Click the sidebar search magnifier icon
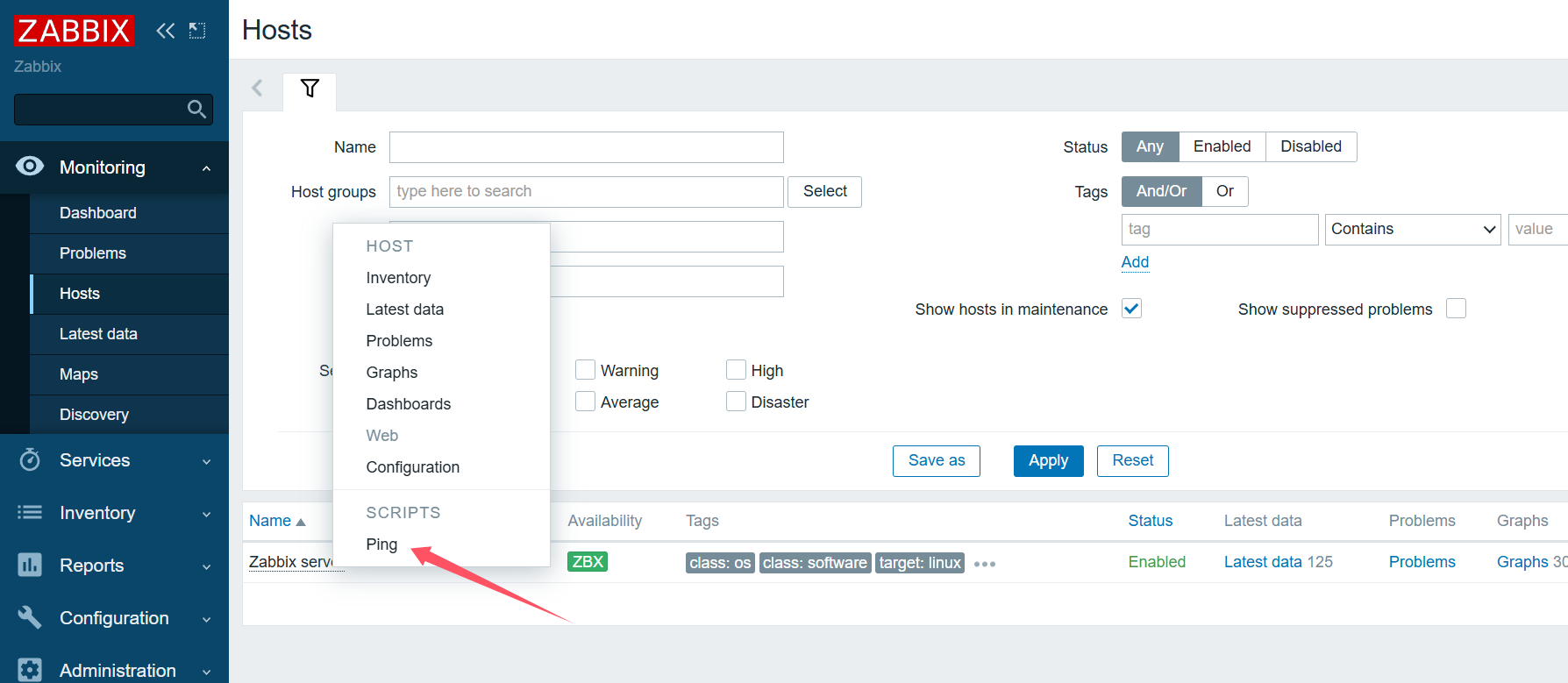This screenshot has width=1568, height=683. click(196, 109)
